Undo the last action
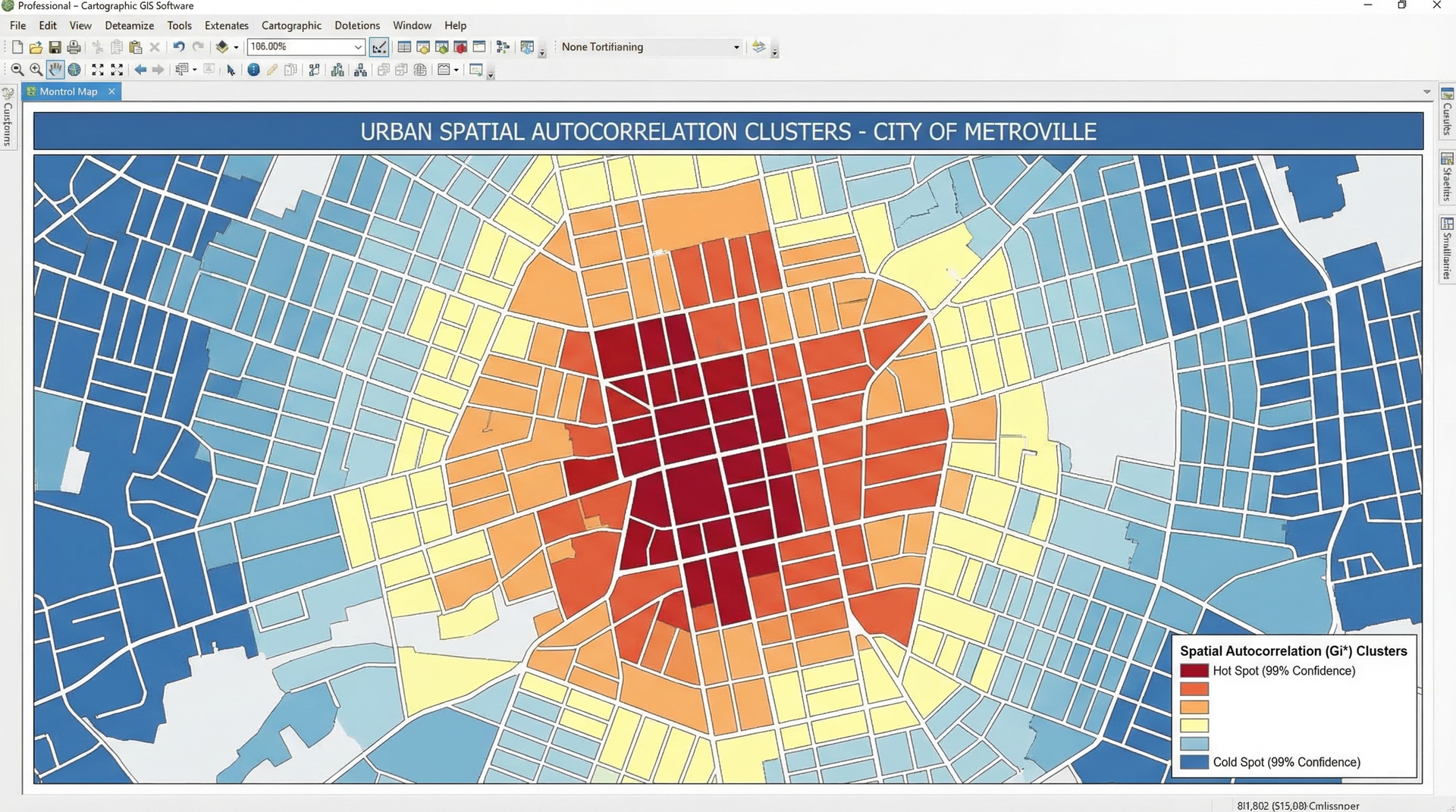The image size is (1456, 812). [179, 47]
